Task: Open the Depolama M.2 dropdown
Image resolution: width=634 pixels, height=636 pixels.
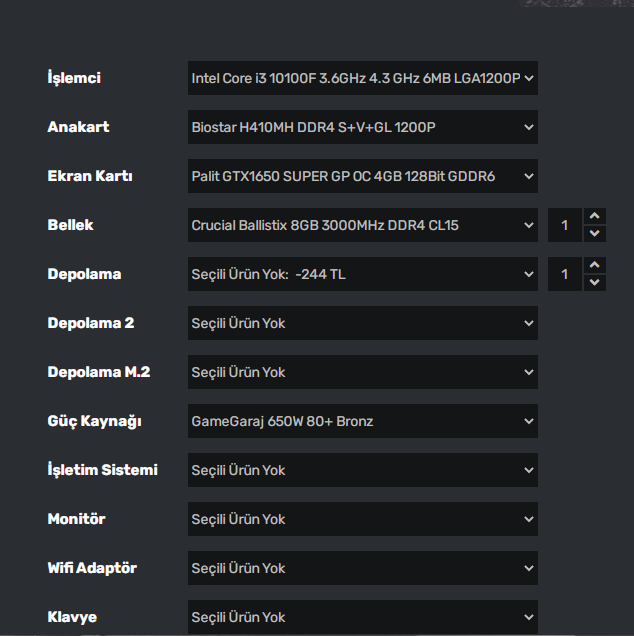Action: tap(362, 372)
